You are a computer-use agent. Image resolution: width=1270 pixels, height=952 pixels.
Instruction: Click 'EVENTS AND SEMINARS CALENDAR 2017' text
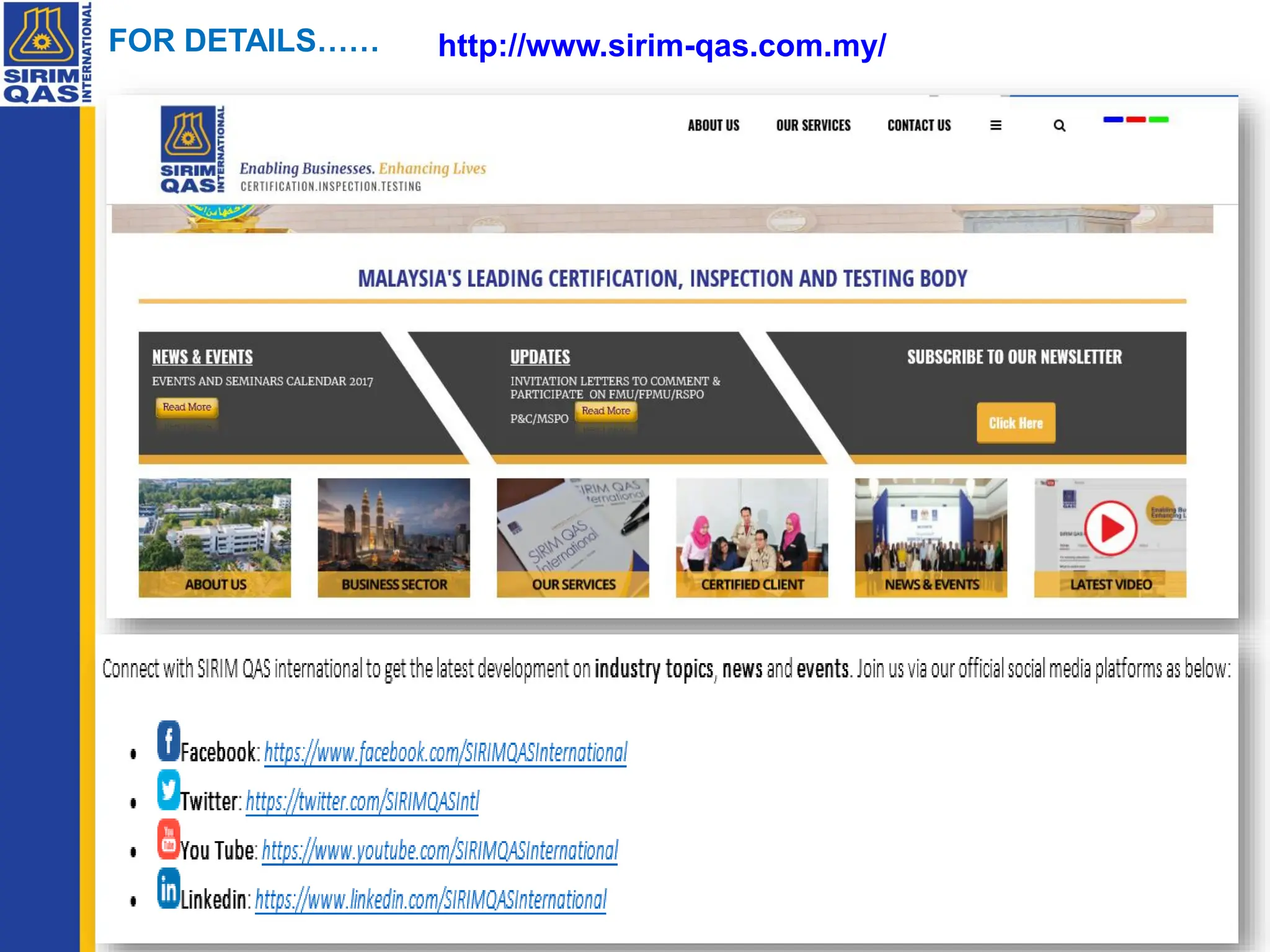262,381
